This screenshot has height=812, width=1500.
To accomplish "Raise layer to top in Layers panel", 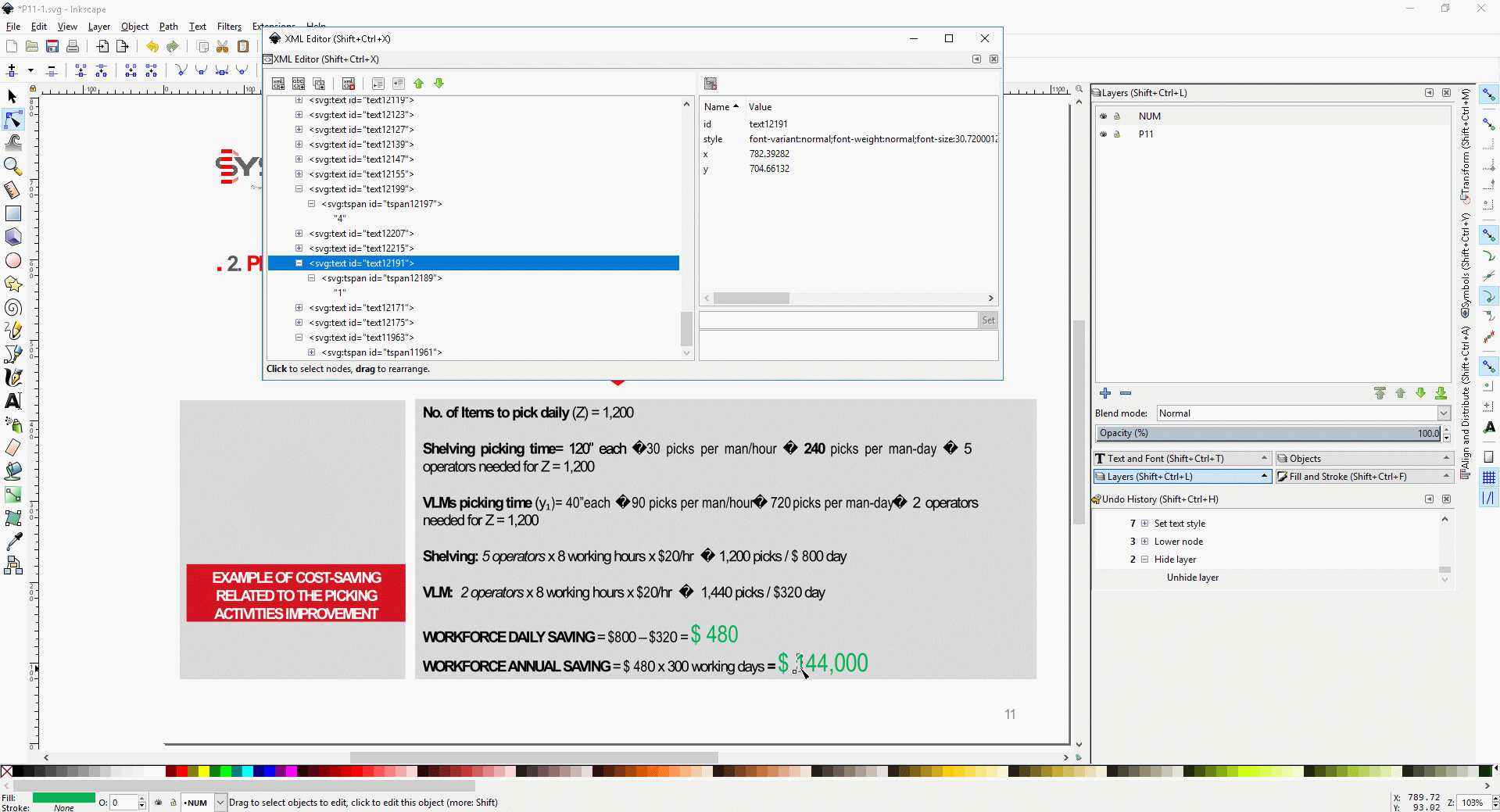I will pos(1380,393).
